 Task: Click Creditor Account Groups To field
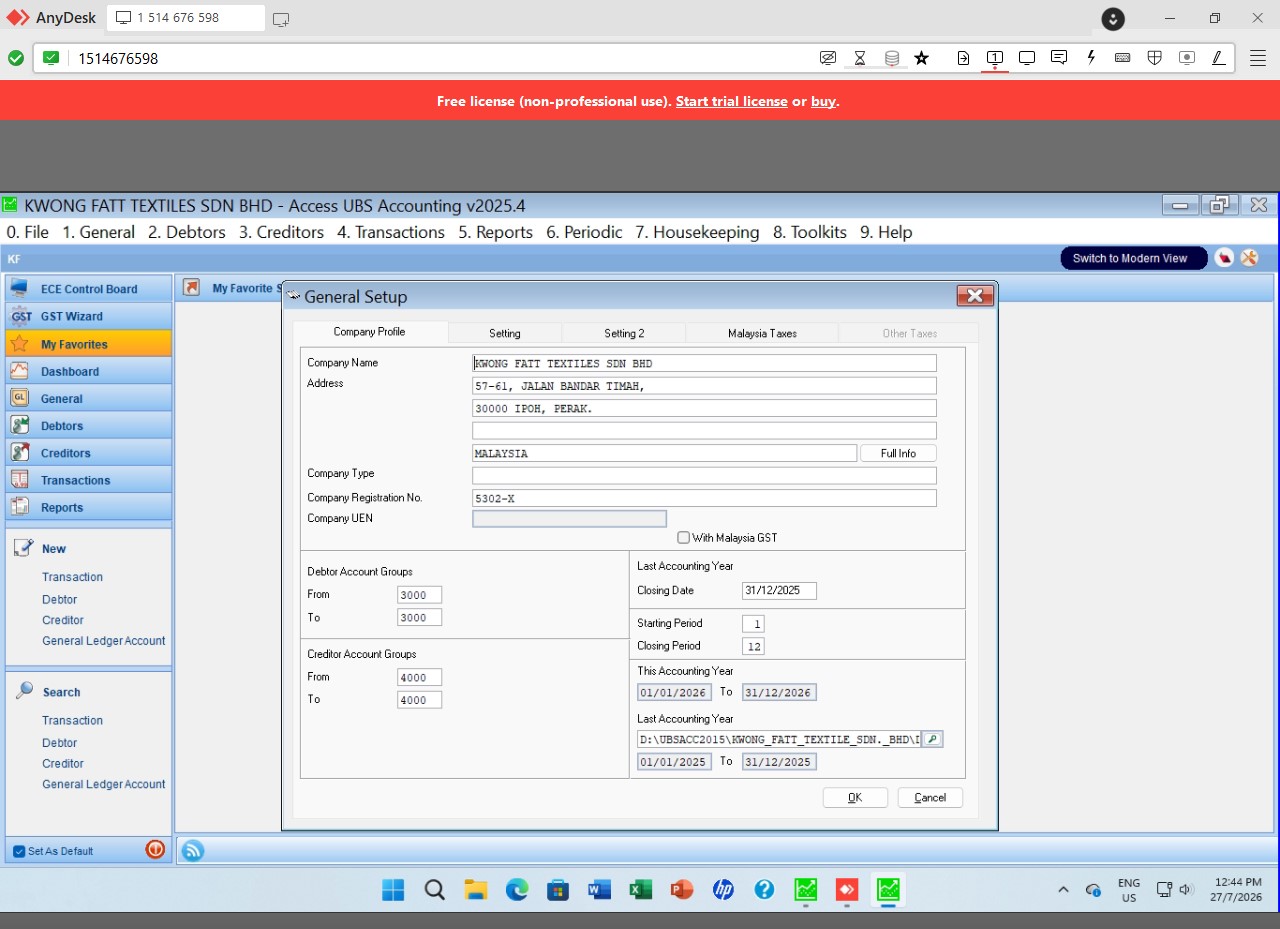pos(419,700)
